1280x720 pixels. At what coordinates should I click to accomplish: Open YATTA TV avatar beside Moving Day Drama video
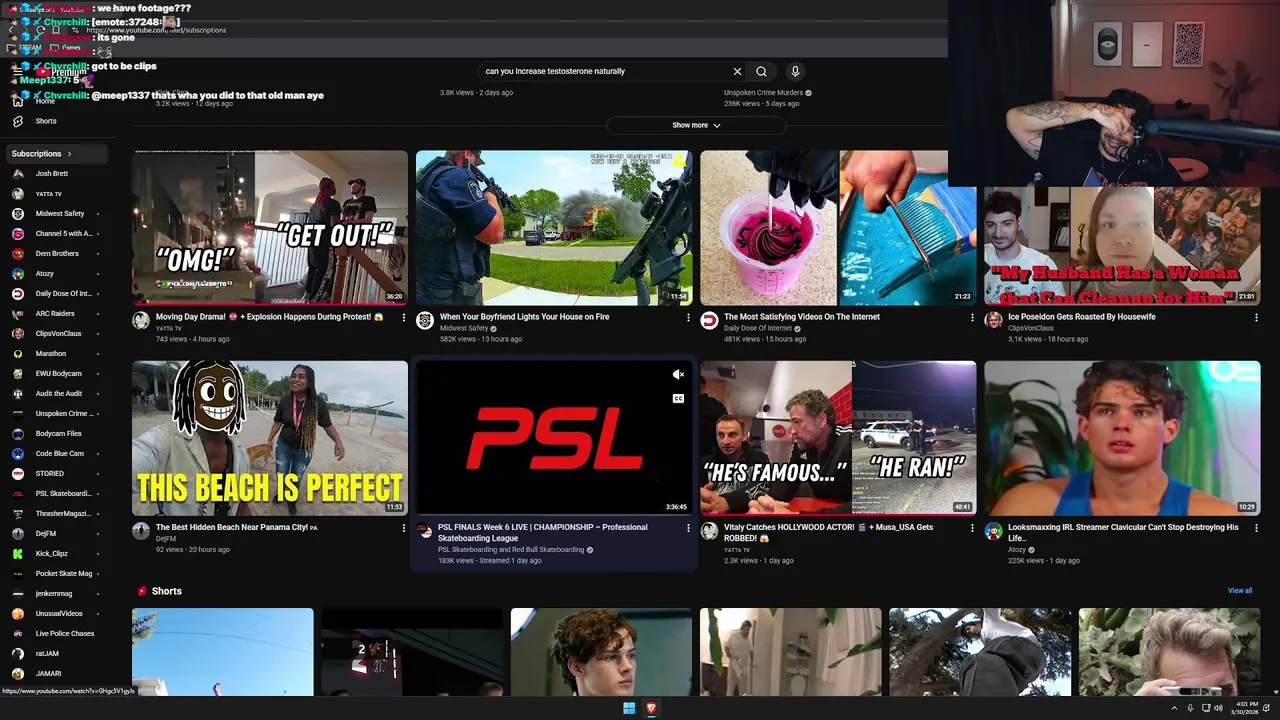click(x=141, y=320)
